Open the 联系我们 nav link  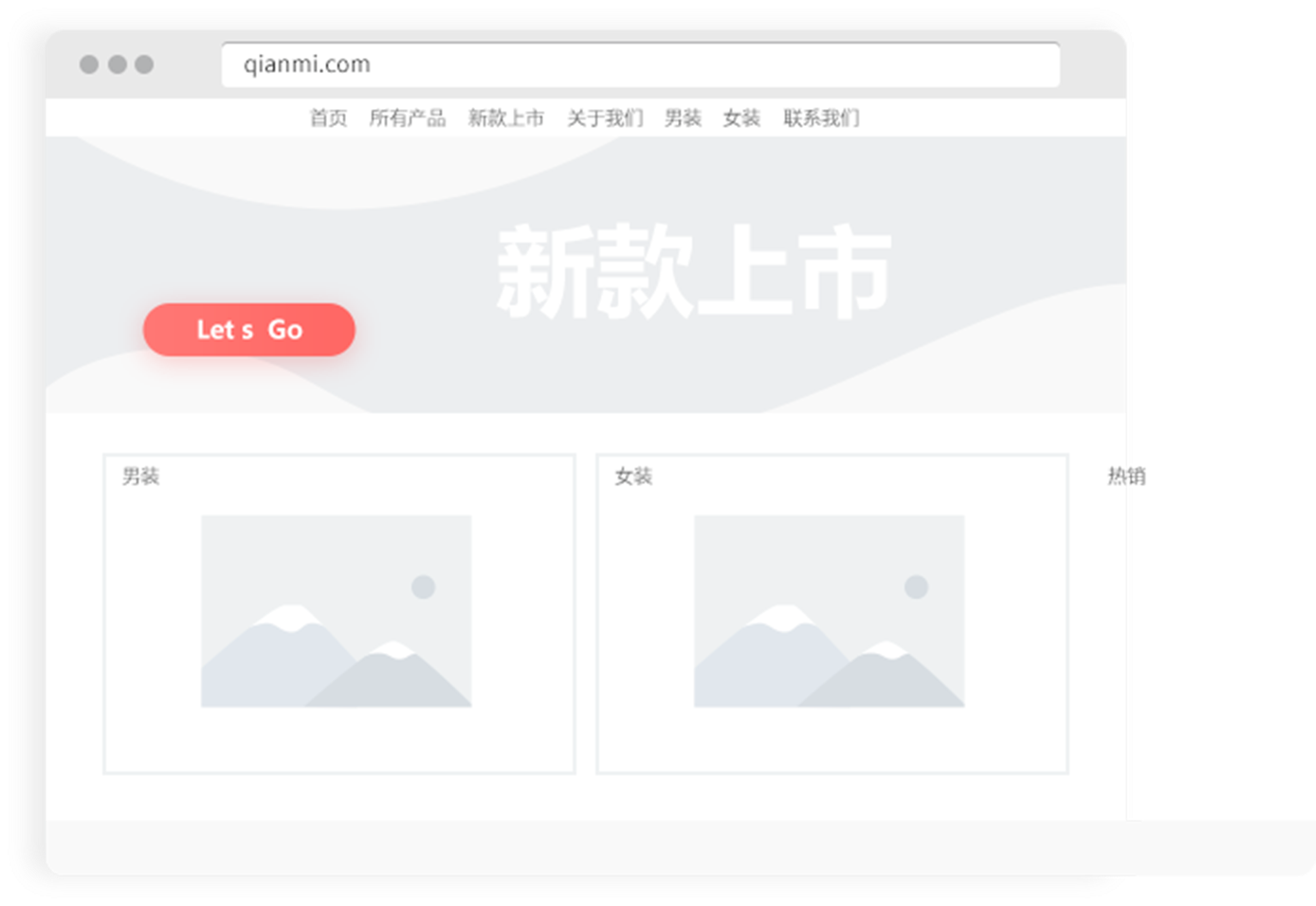point(821,118)
